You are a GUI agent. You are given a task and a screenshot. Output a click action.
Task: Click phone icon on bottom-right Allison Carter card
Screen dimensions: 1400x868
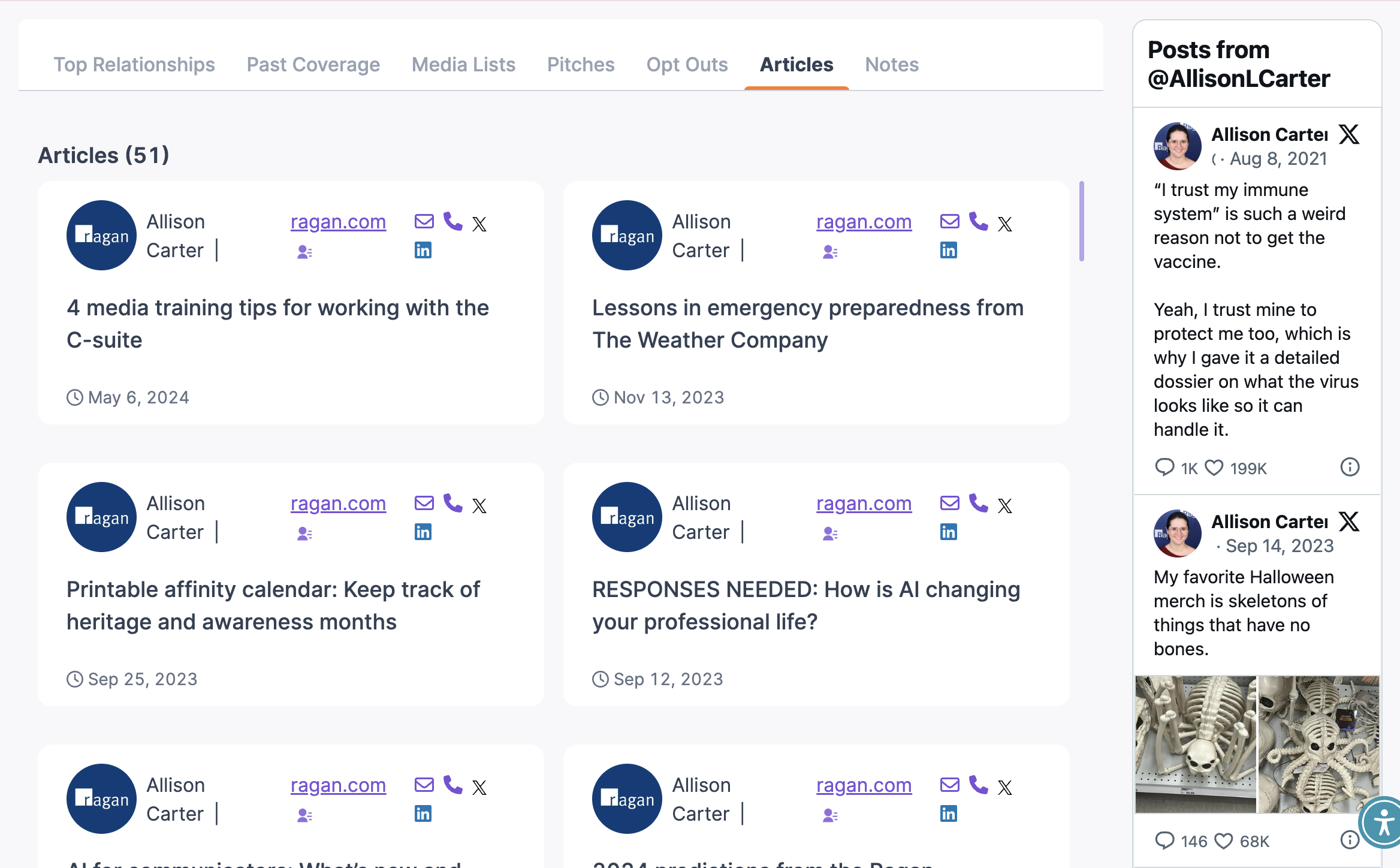(x=979, y=785)
